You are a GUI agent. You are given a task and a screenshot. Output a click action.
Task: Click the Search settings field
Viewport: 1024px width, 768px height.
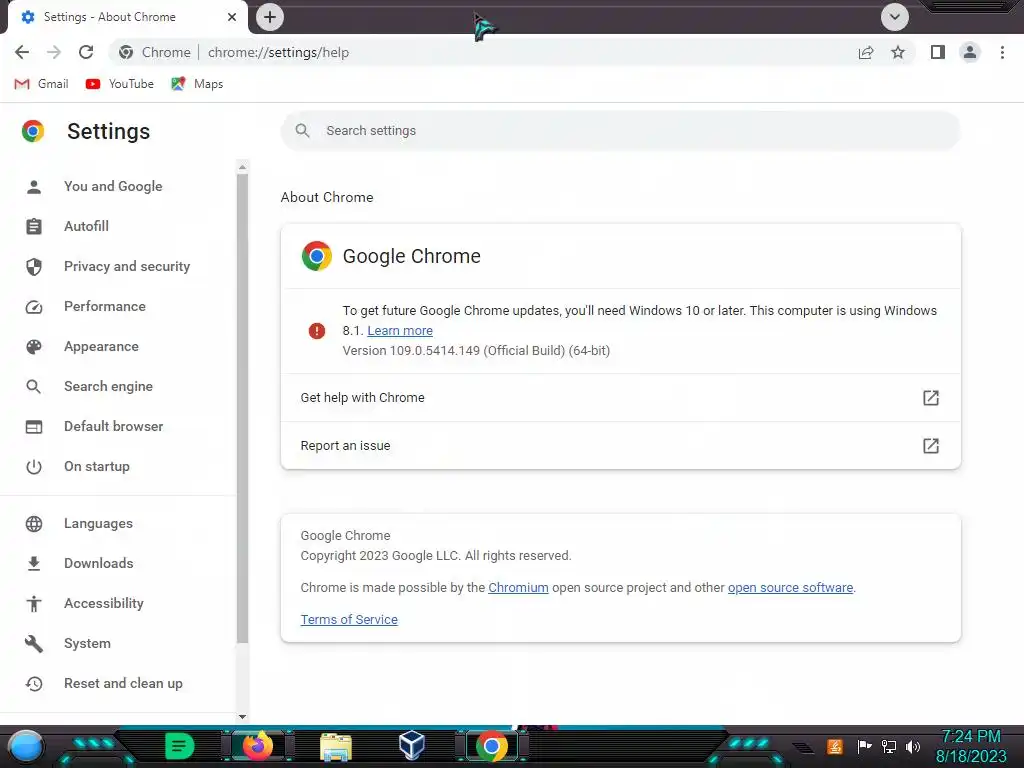pyautogui.click(x=620, y=131)
